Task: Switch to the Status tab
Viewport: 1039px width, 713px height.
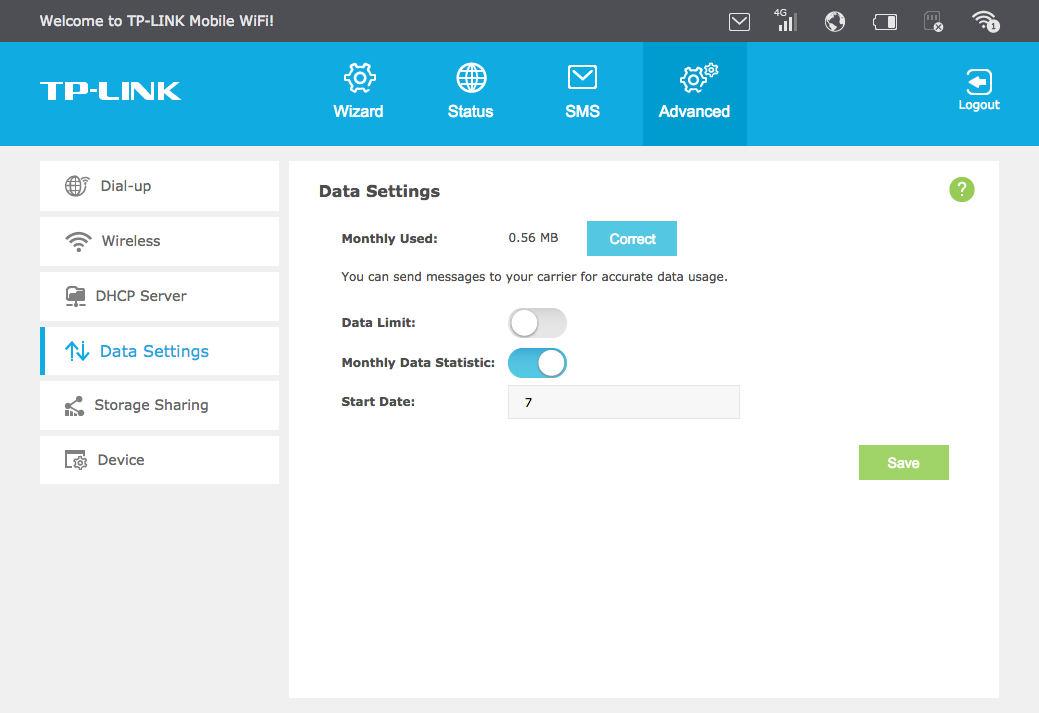Action: tap(470, 92)
